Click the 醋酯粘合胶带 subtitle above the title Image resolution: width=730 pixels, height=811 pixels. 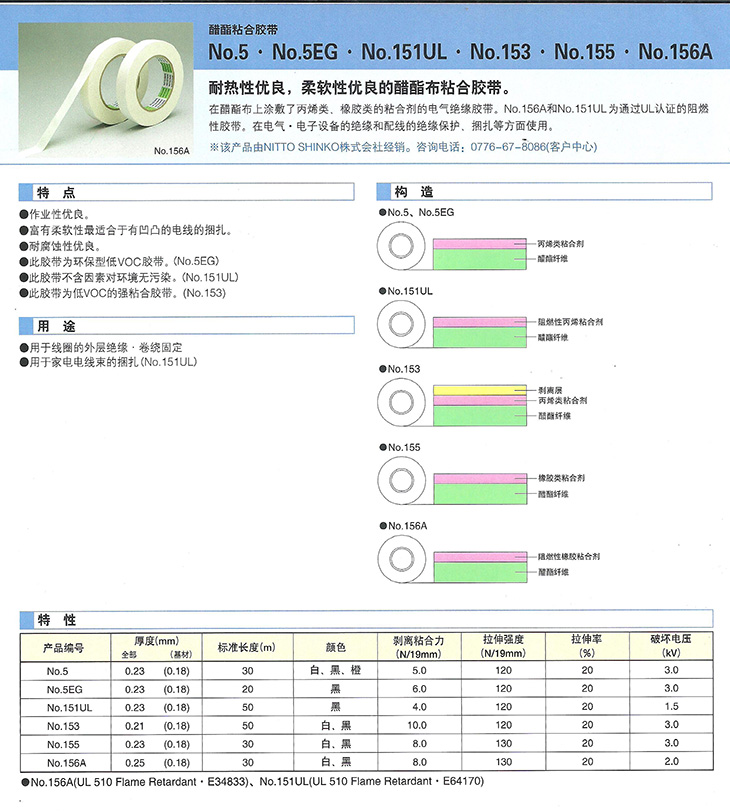coord(243,29)
